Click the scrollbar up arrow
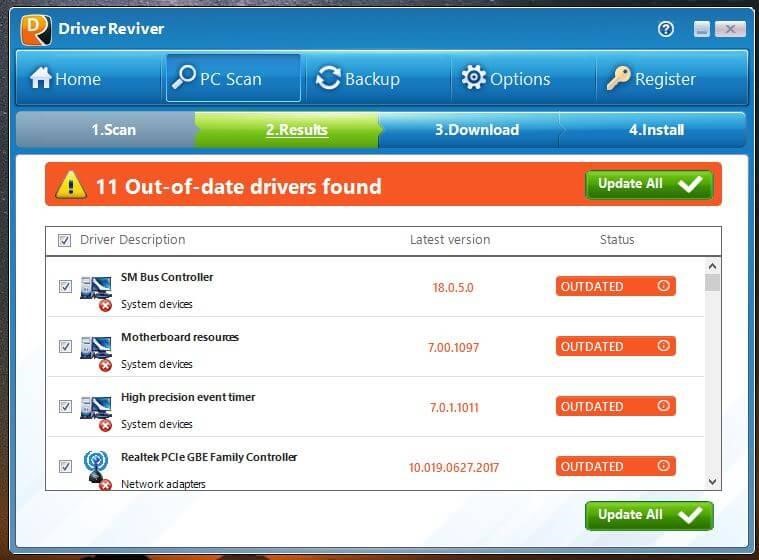 (x=712, y=266)
